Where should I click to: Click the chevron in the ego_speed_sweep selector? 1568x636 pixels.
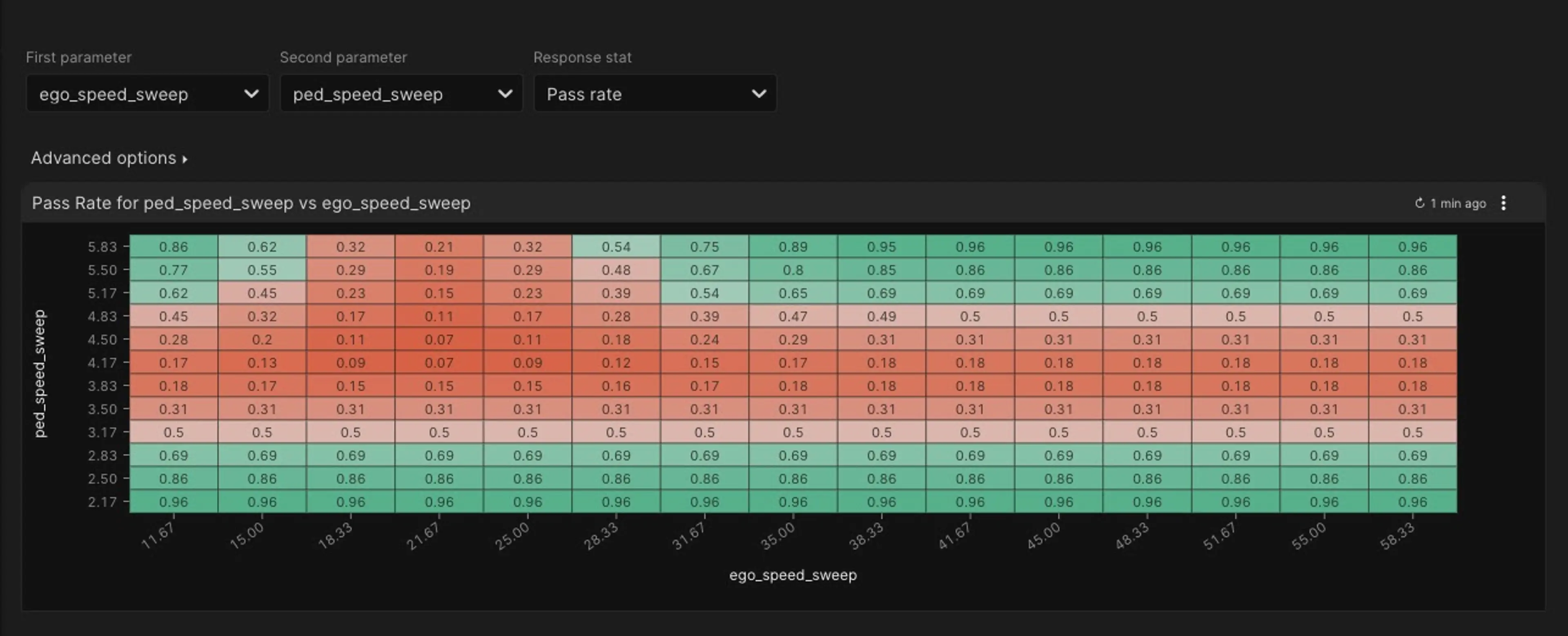click(x=251, y=94)
